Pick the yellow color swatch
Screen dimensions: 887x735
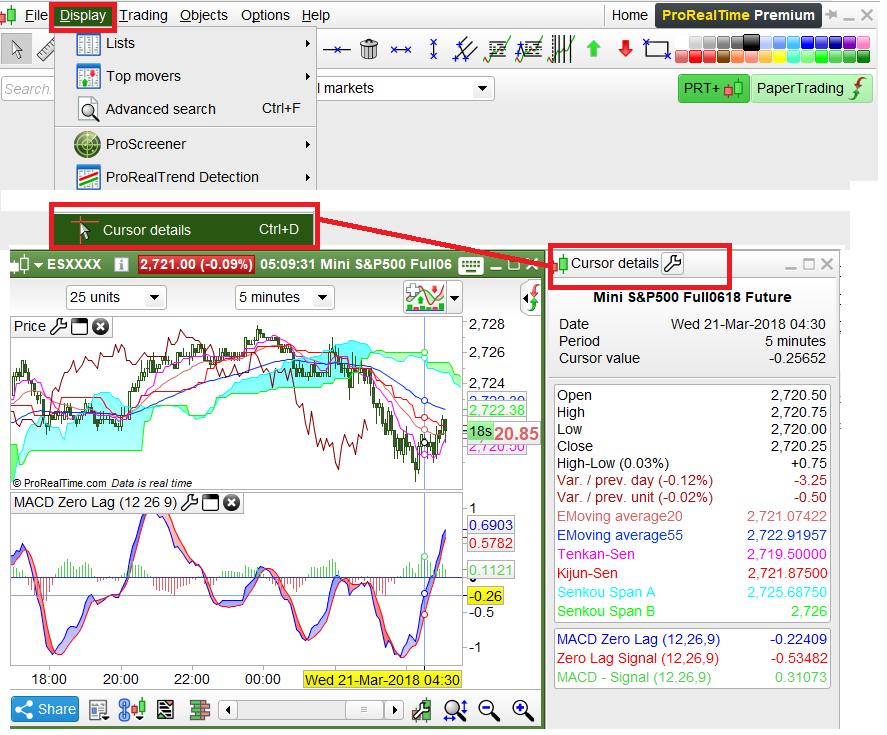tap(779, 57)
